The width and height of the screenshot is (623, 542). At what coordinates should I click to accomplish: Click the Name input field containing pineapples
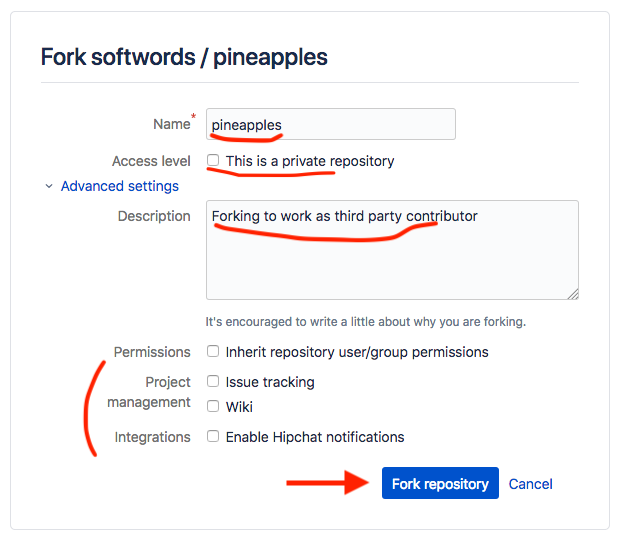point(330,124)
